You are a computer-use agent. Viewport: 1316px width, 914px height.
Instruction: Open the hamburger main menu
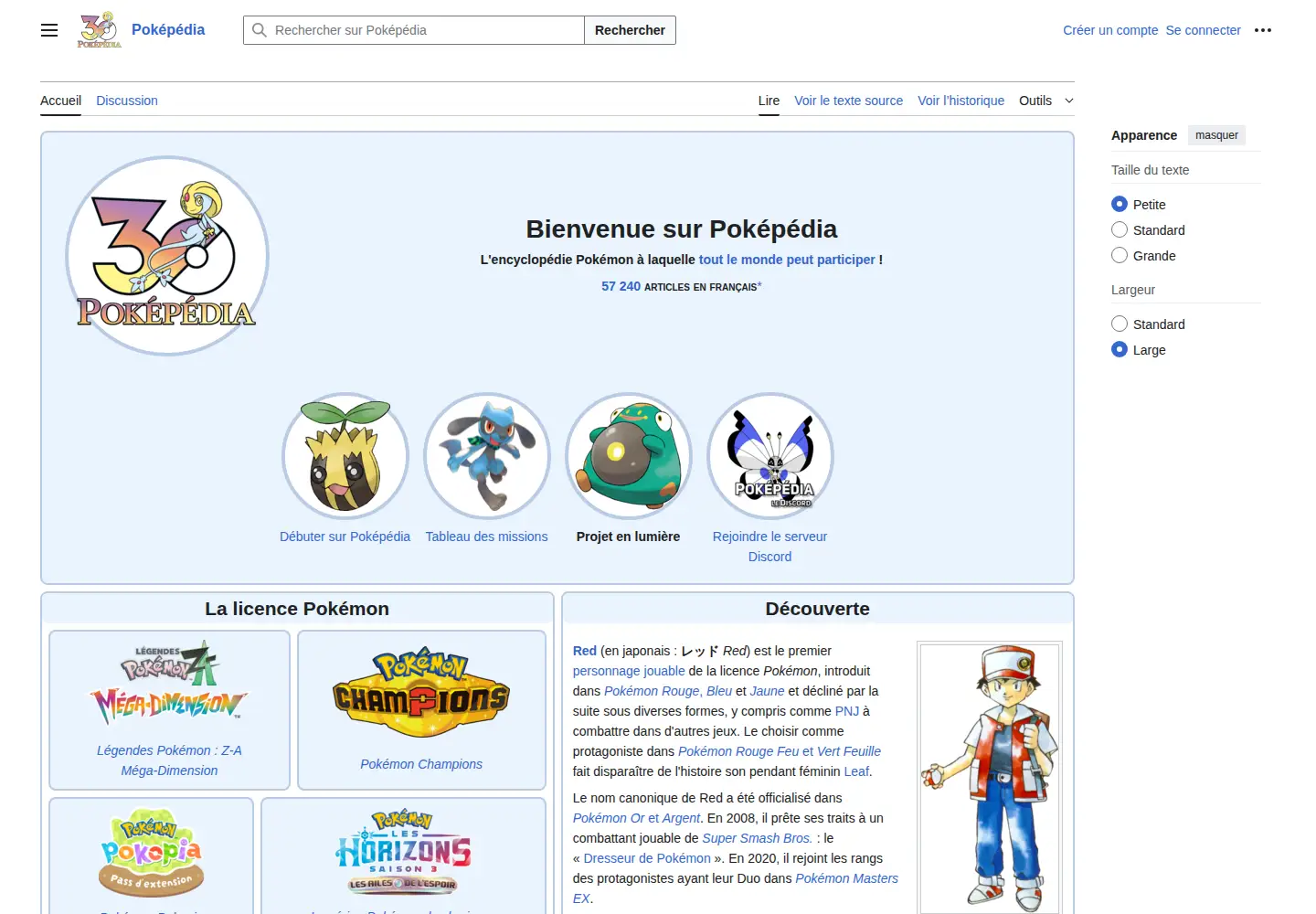(49, 30)
